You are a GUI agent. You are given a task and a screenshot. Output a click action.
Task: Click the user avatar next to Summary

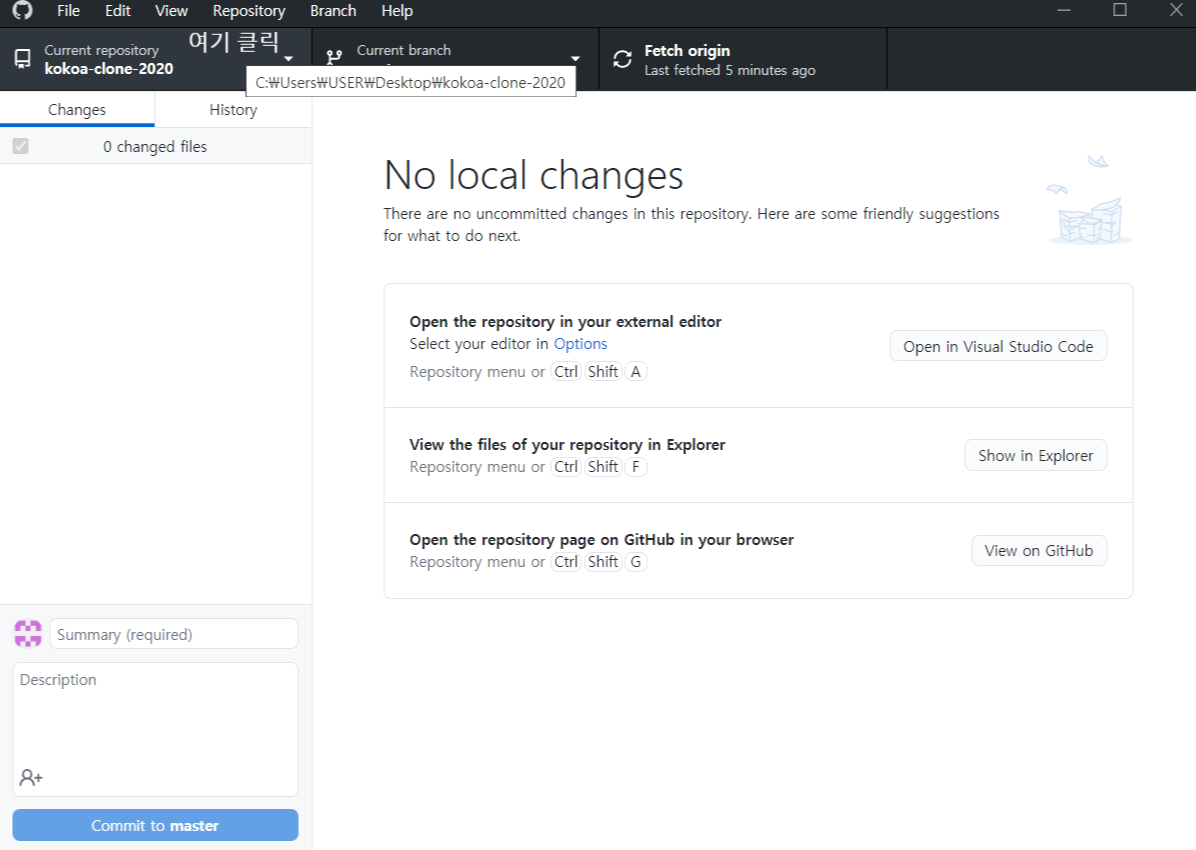point(28,633)
